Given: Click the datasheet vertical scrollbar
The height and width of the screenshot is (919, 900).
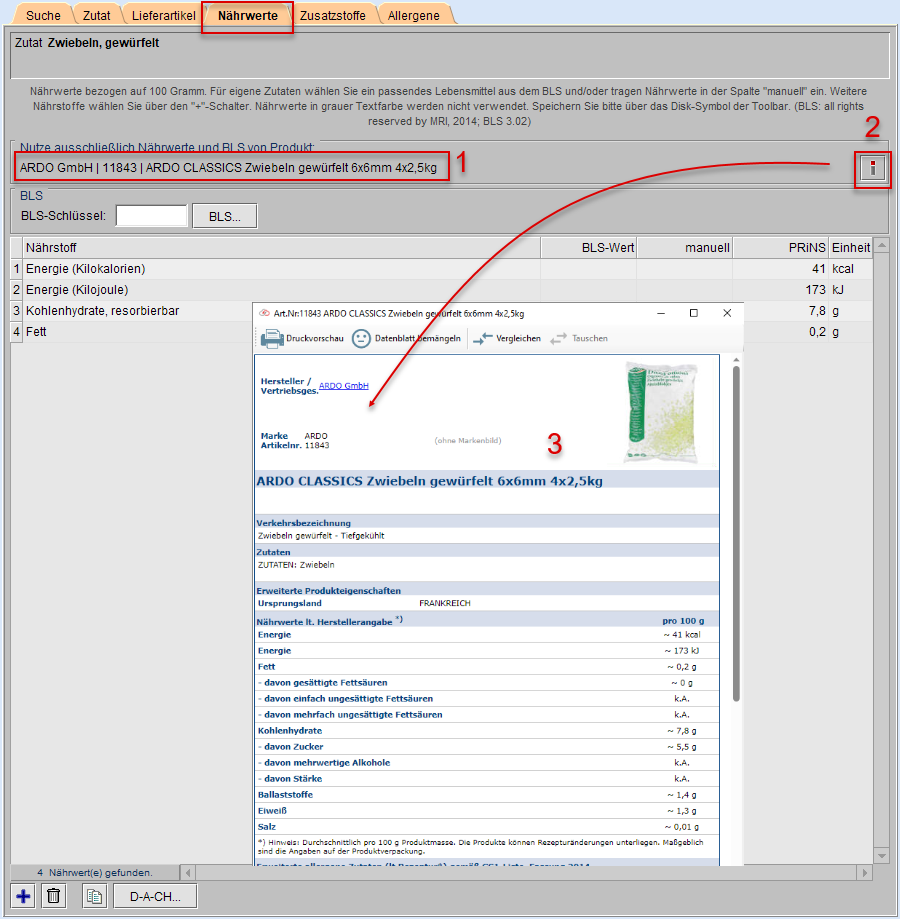Looking at the screenshot, I should click(x=737, y=530).
